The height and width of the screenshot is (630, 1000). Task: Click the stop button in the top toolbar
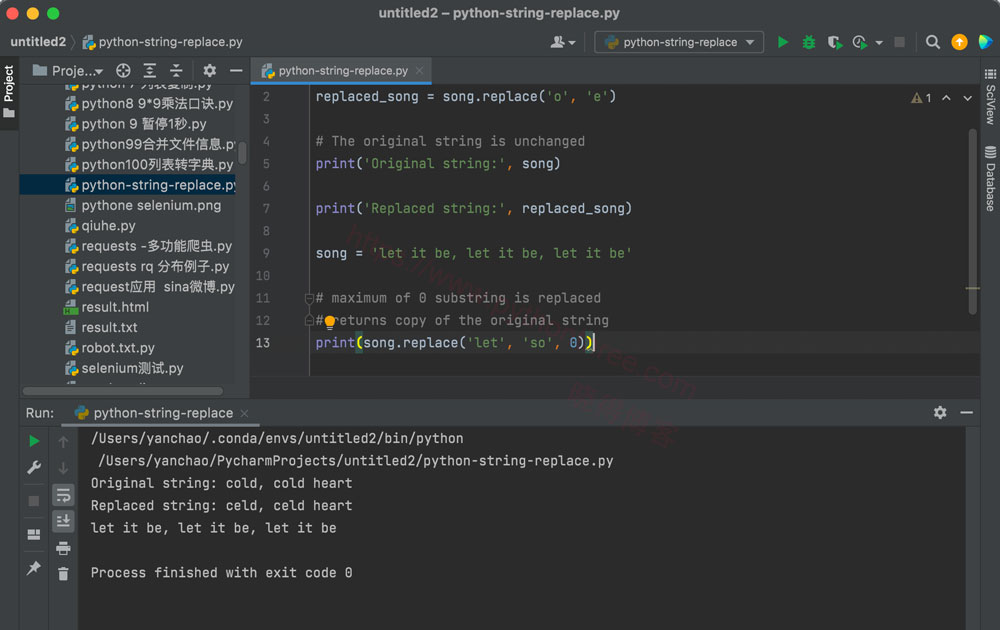tap(899, 42)
